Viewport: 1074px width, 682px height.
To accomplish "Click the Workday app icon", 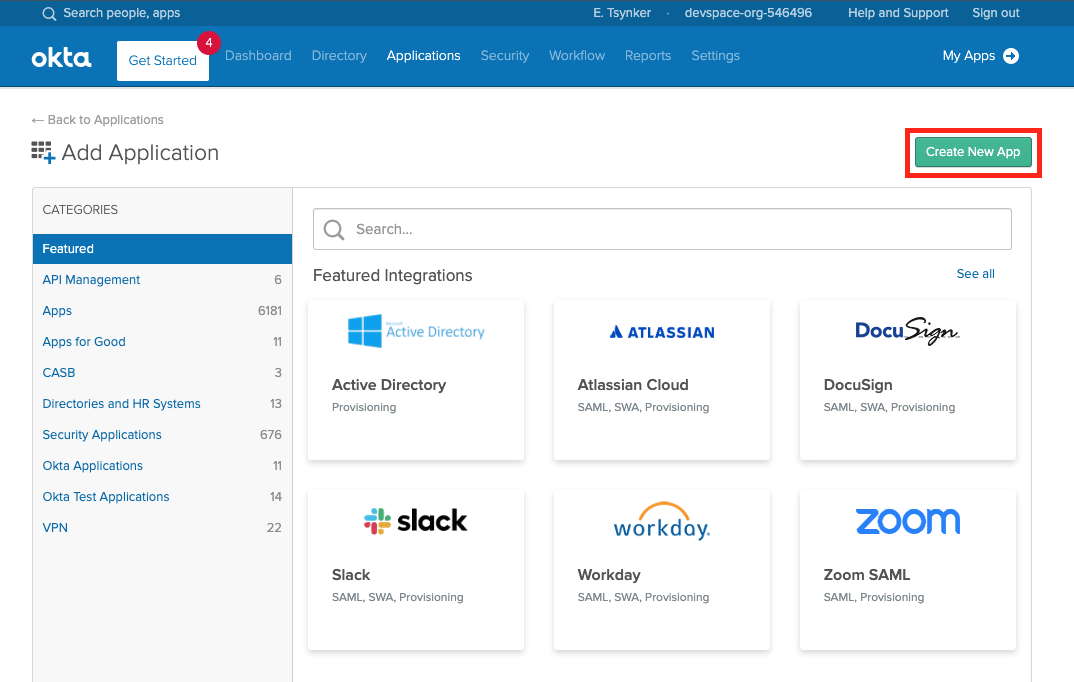I will (661, 520).
